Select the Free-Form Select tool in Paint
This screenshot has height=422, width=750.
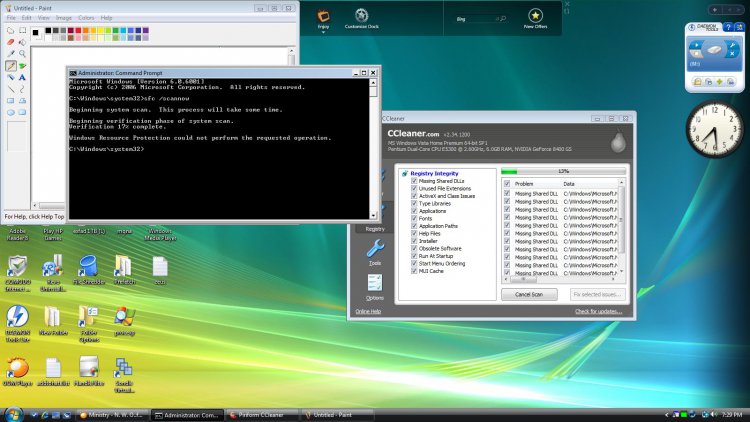[11, 30]
